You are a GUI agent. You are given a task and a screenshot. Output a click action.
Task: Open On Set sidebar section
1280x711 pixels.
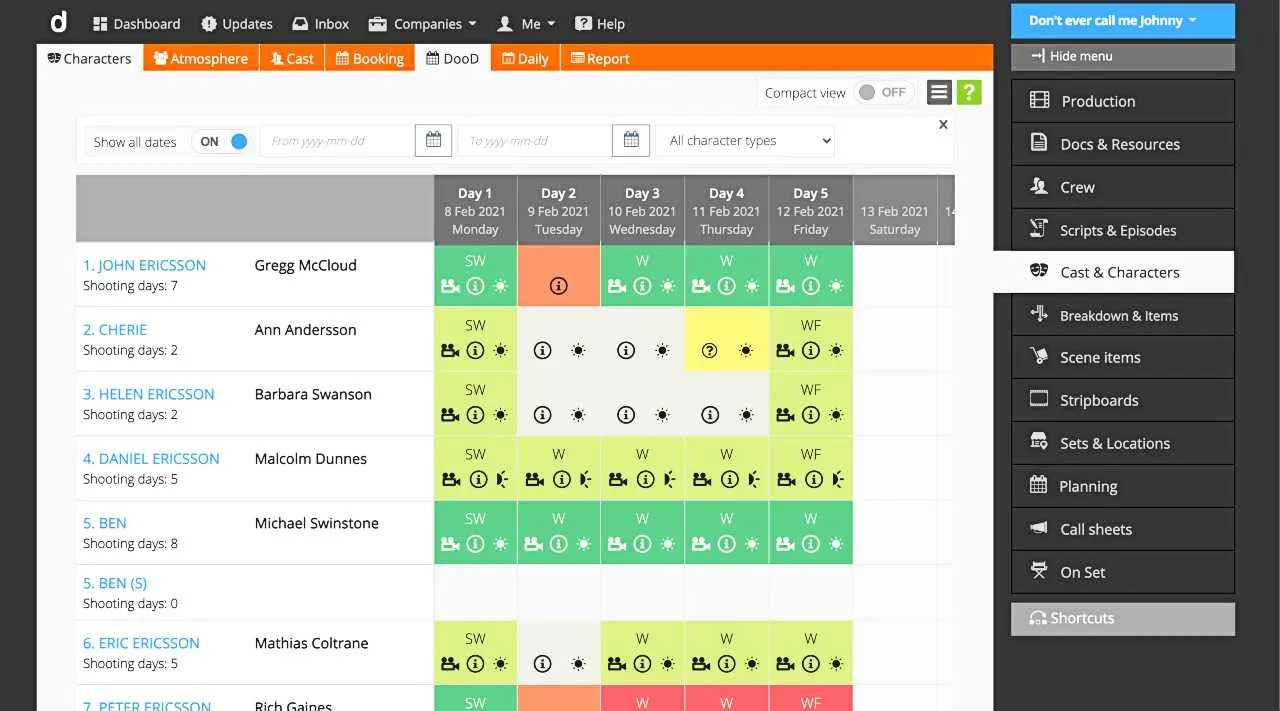point(1123,572)
